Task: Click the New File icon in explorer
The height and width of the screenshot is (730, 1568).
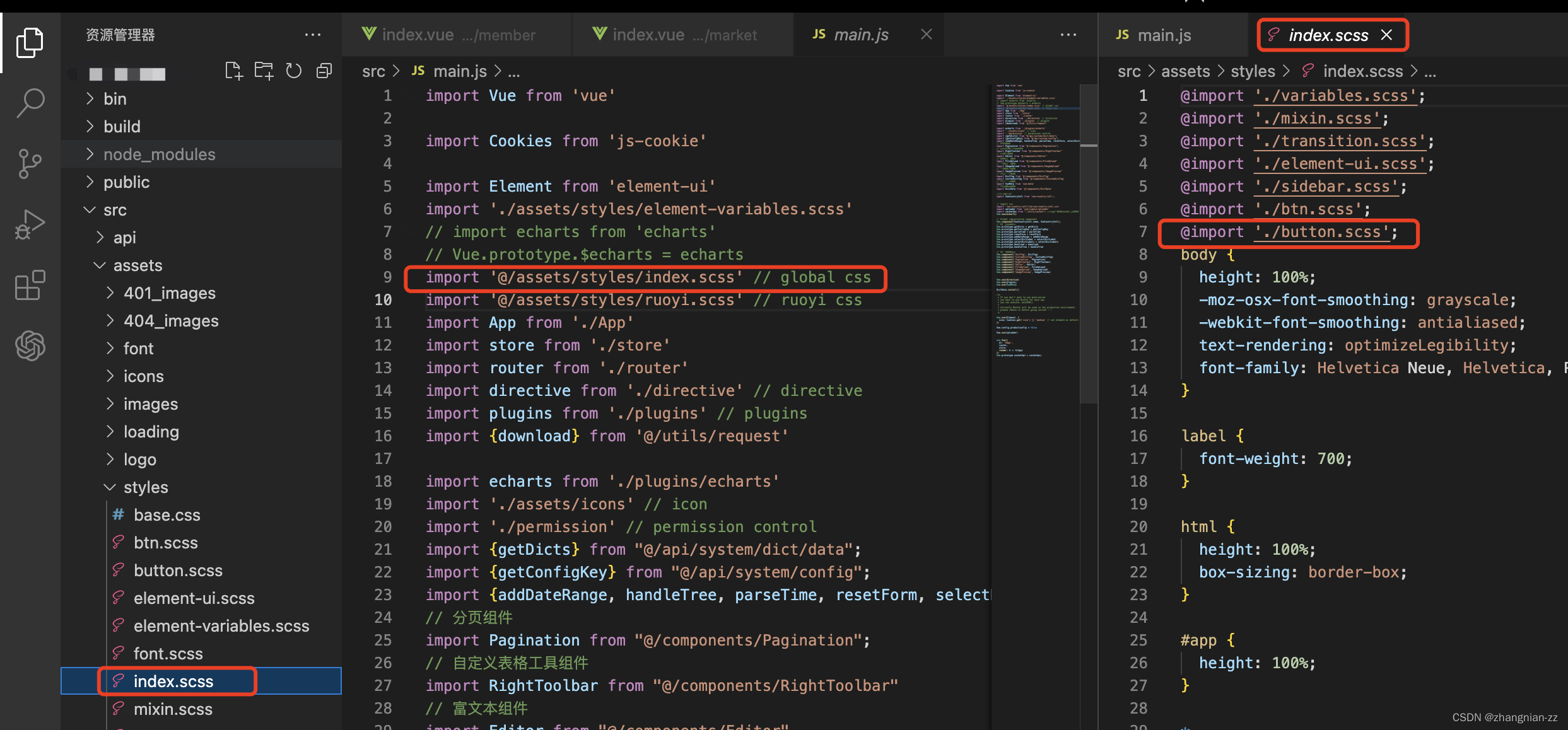Action: tap(233, 71)
